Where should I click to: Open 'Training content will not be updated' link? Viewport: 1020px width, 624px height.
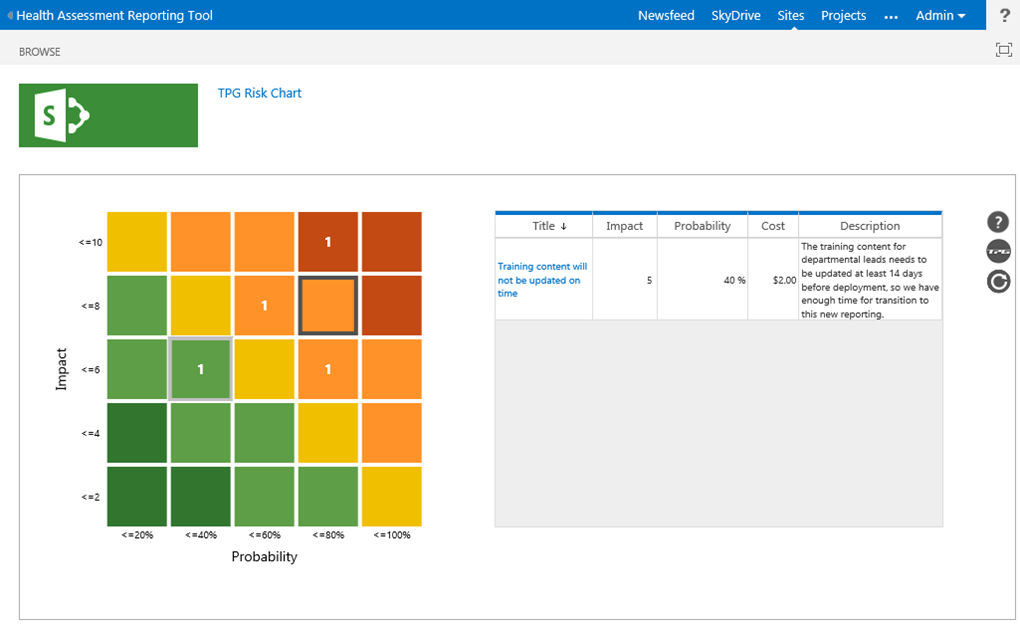click(542, 280)
